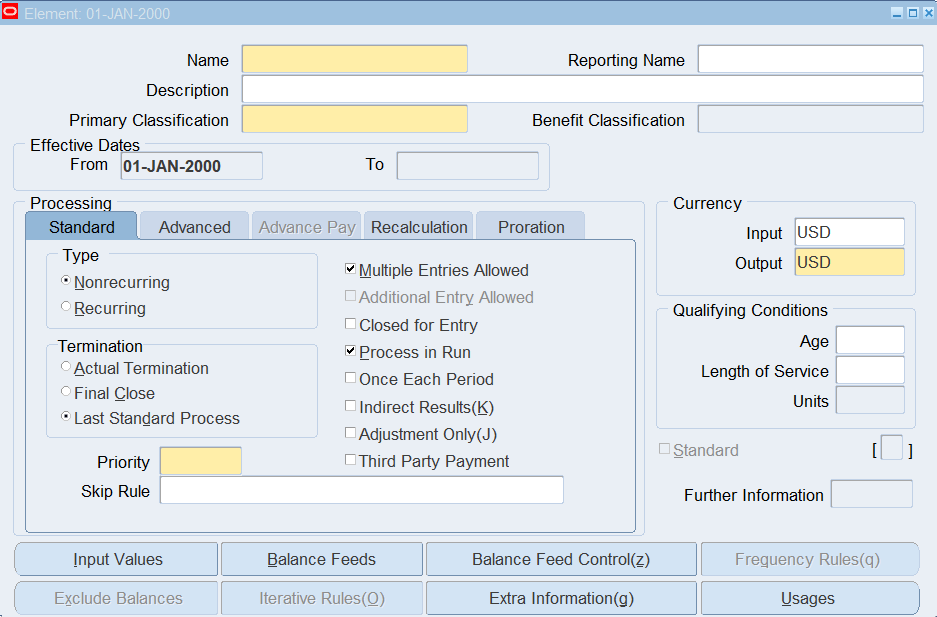Choose Actual Termination radio option
937x617 pixels.
(x=66, y=367)
